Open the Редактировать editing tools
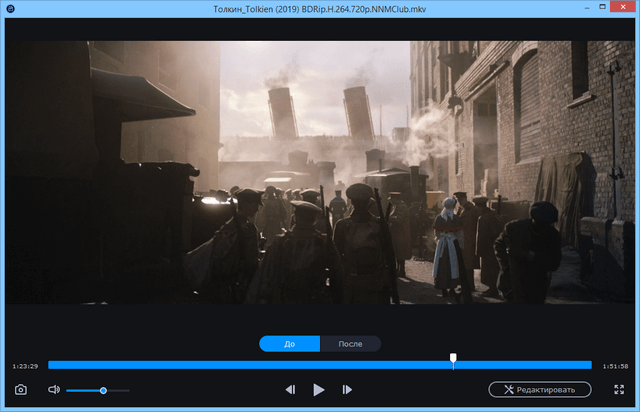Viewport: 640px width, 412px height. click(540, 390)
